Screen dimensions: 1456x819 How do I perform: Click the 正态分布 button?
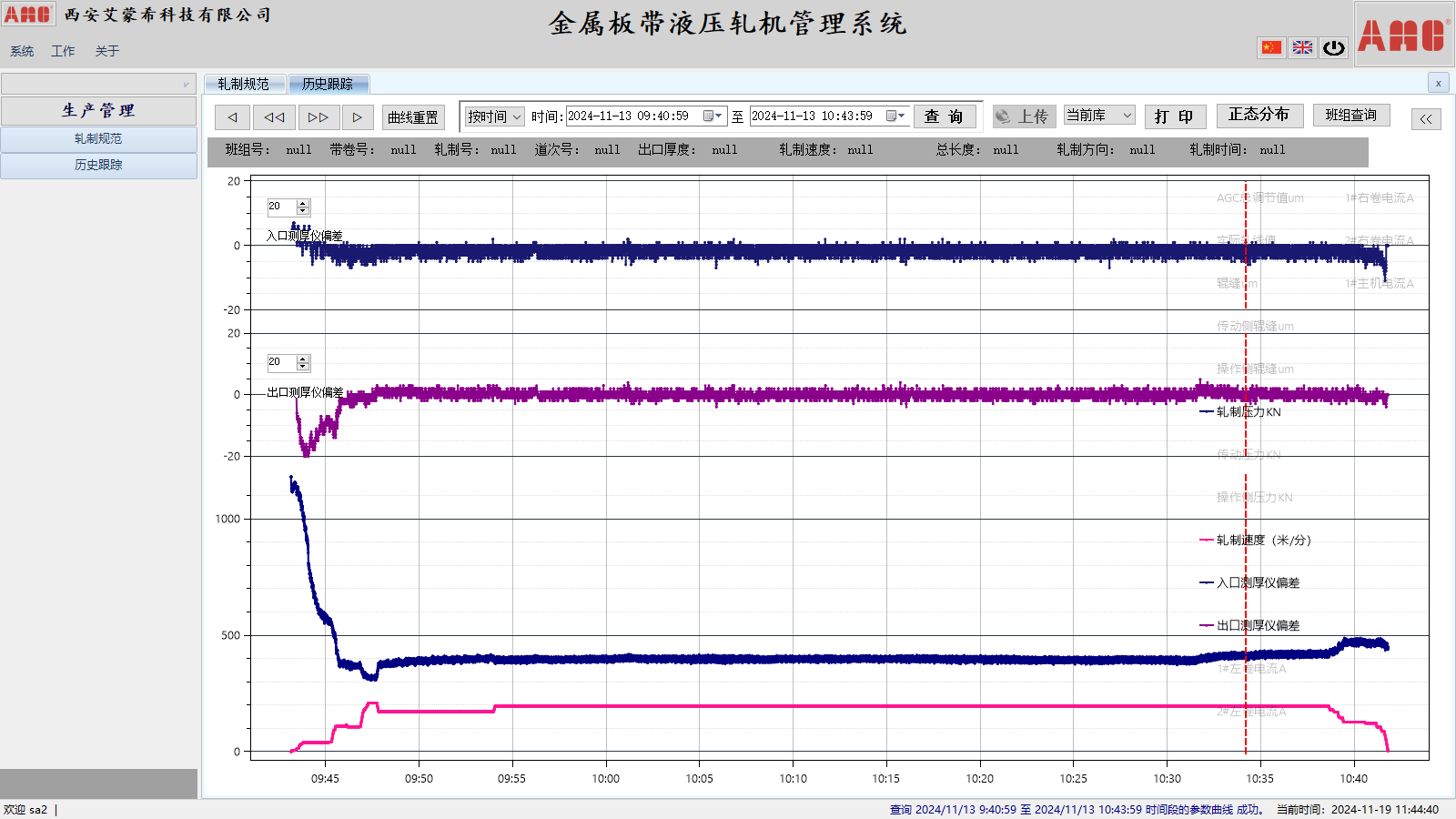[1259, 115]
